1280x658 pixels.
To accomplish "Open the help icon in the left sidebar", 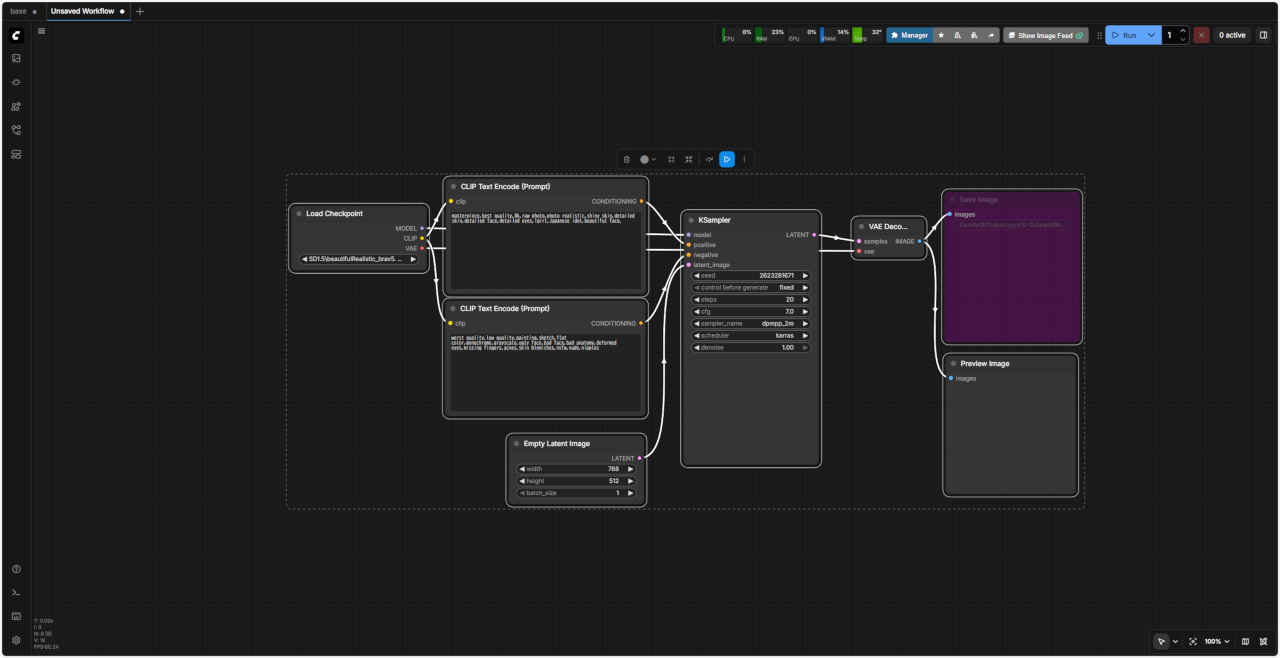I will [16, 569].
